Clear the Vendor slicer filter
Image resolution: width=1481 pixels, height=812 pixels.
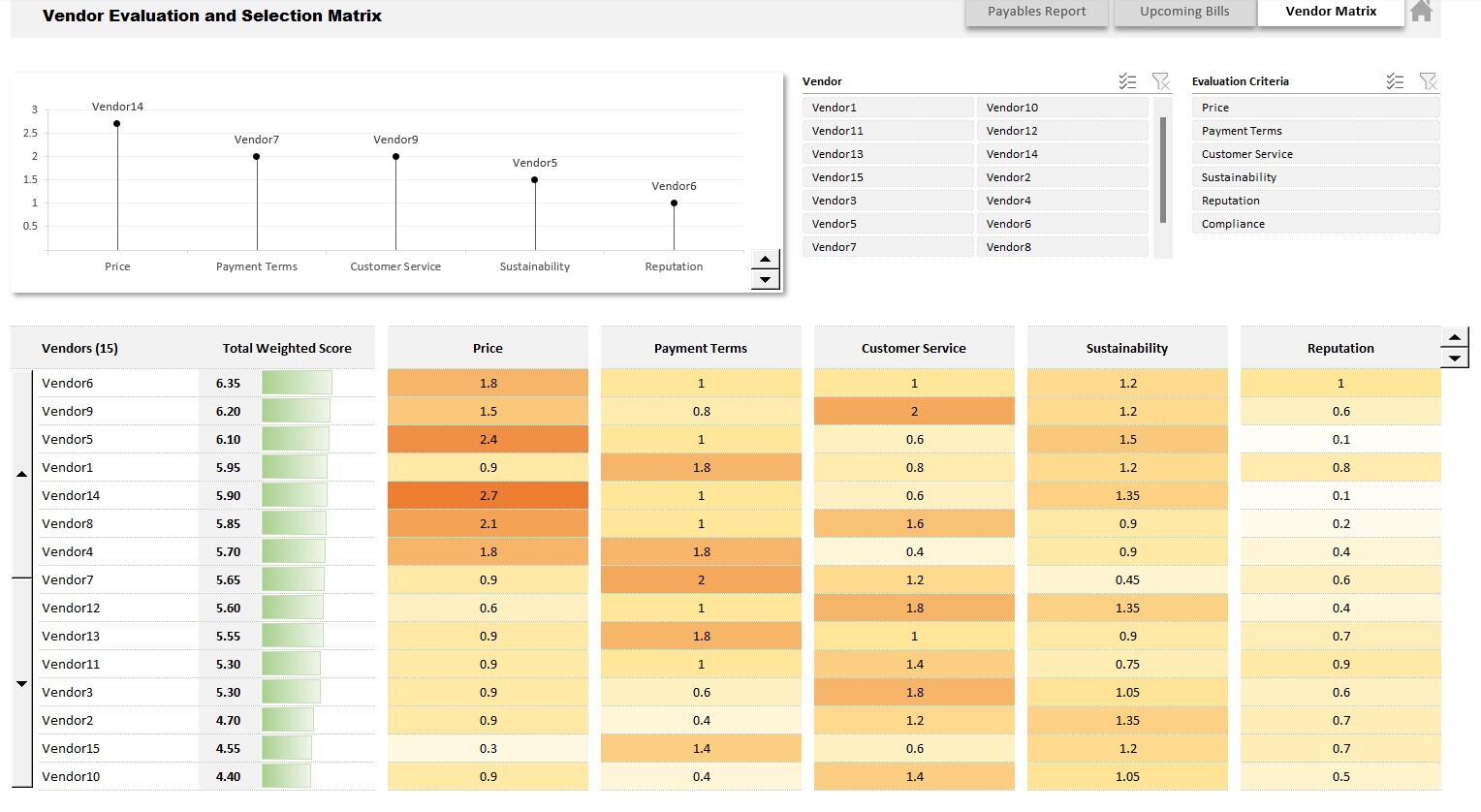pos(1160,81)
